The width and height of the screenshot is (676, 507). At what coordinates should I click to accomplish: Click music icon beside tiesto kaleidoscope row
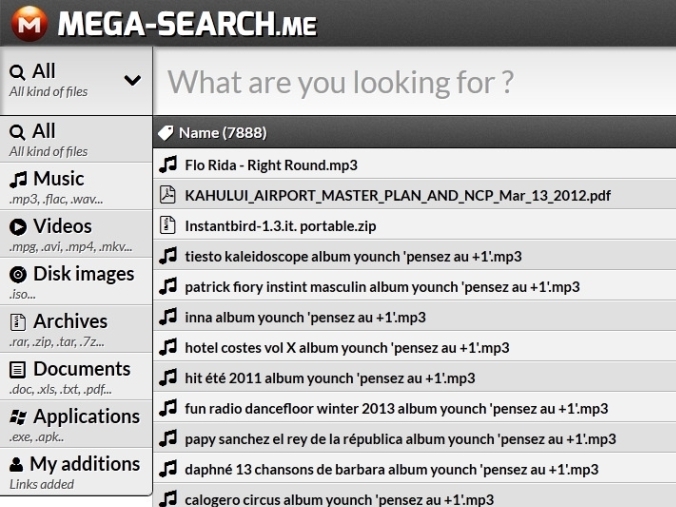click(x=168, y=256)
